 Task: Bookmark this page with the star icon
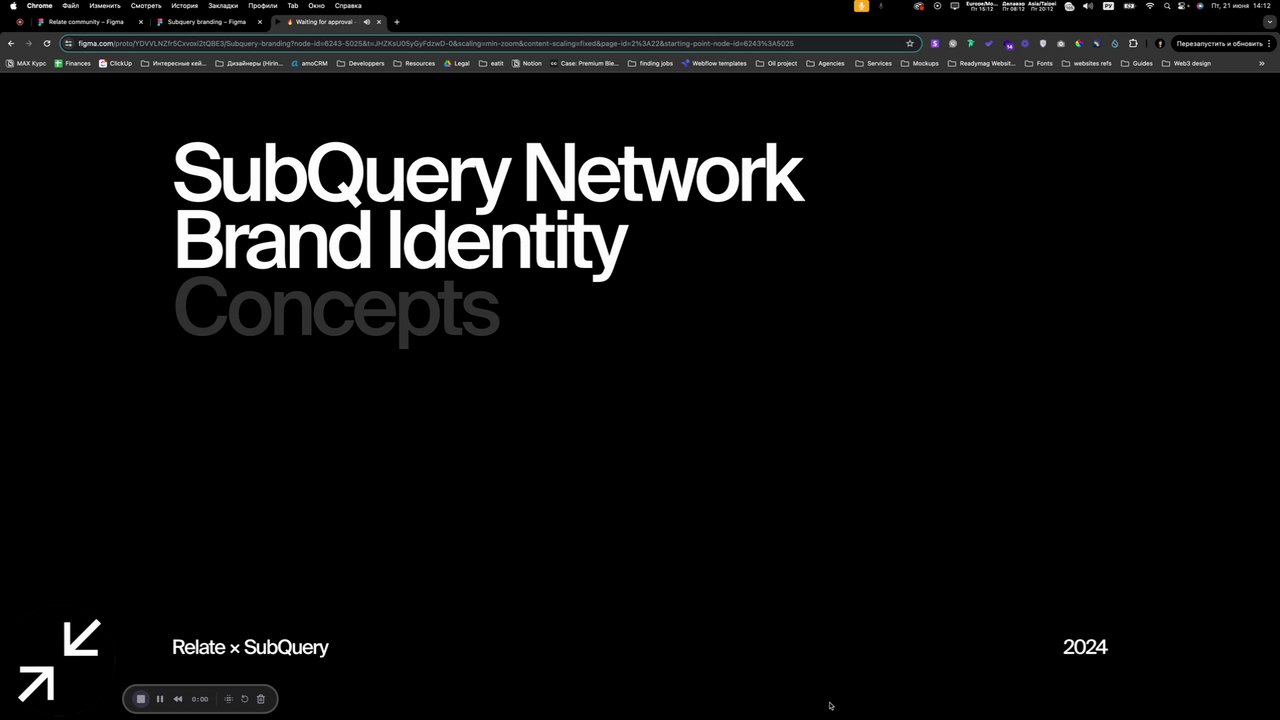(910, 43)
